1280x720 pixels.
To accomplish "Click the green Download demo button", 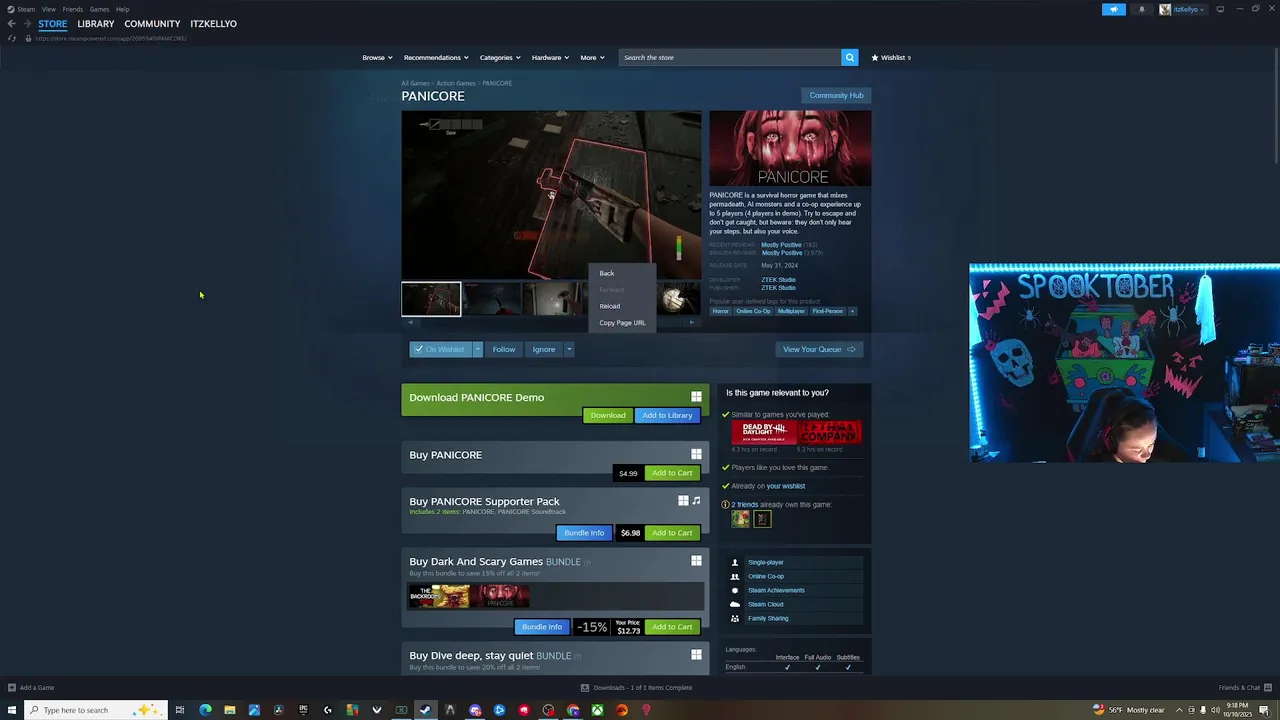I will coord(608,415).
